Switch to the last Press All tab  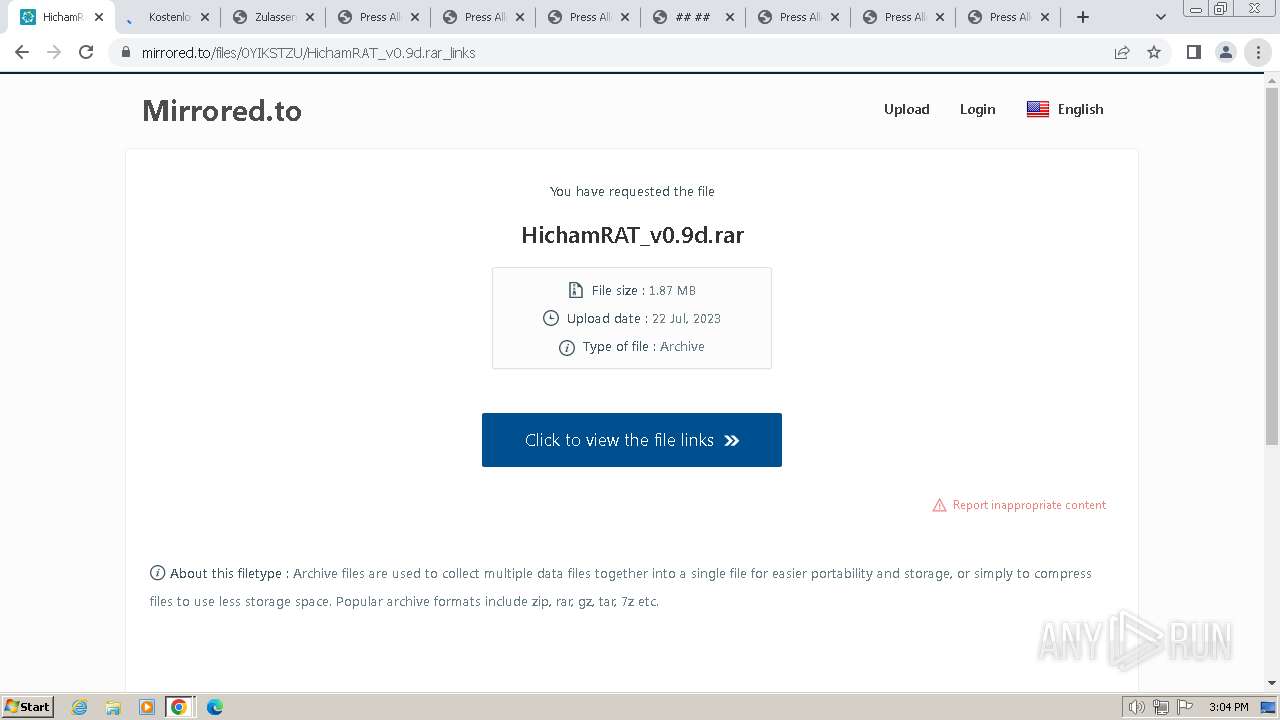coord(1007,17)
